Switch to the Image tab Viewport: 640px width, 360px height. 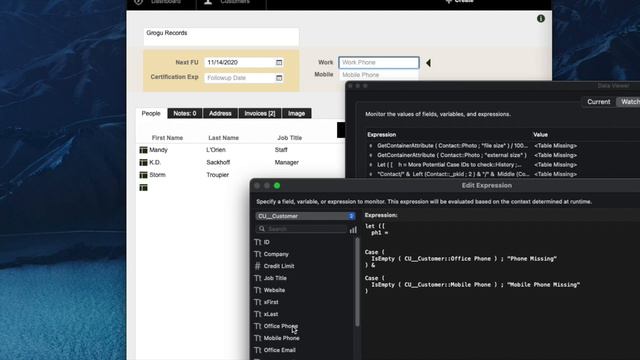pyautogui.click(x=296, y=113)
